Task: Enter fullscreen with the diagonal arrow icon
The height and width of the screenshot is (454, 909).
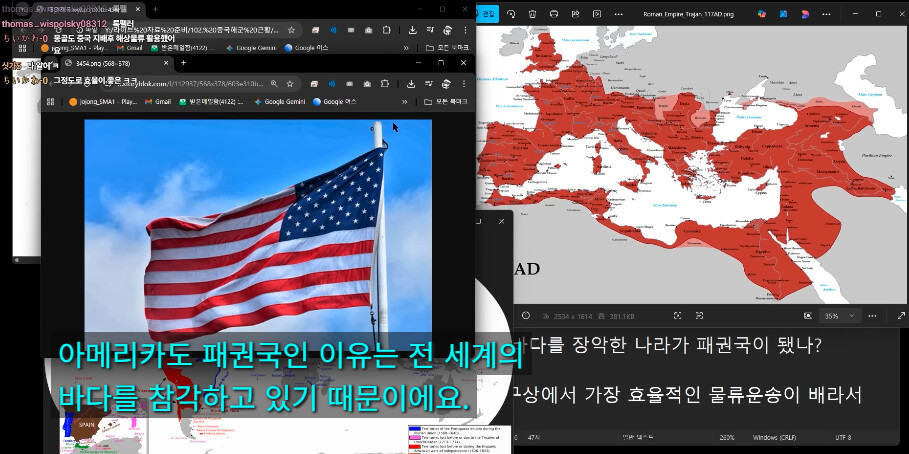Action: click(x=901, y=315)
